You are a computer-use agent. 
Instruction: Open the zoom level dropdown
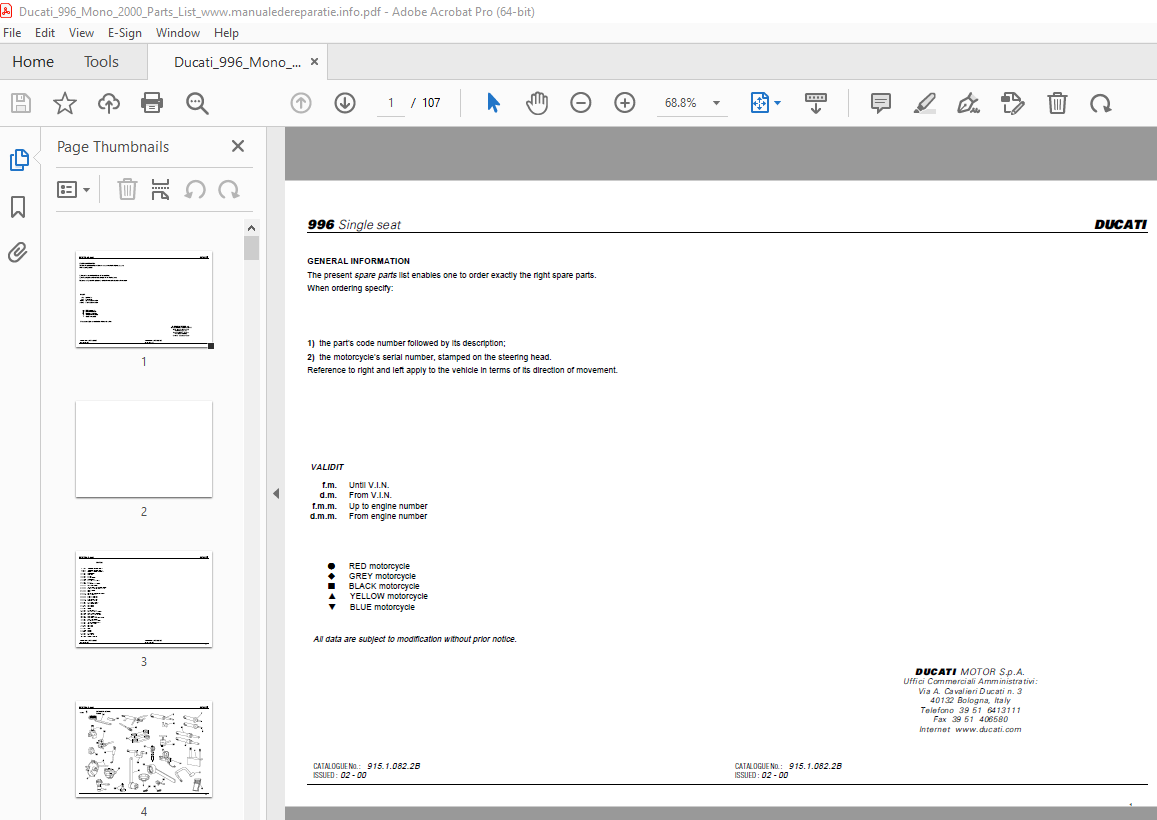click(x=716, y=103)
